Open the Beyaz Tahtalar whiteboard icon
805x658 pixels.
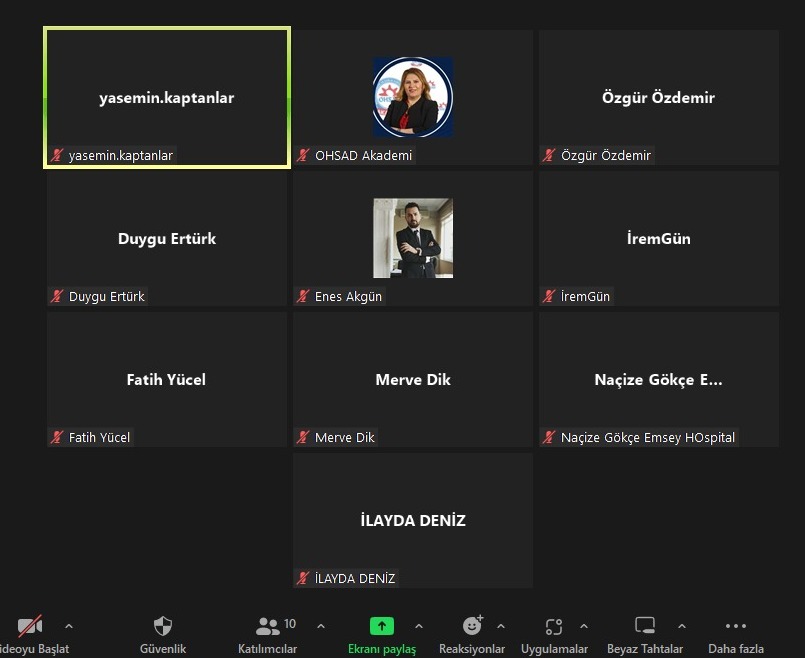coord(645,626)
